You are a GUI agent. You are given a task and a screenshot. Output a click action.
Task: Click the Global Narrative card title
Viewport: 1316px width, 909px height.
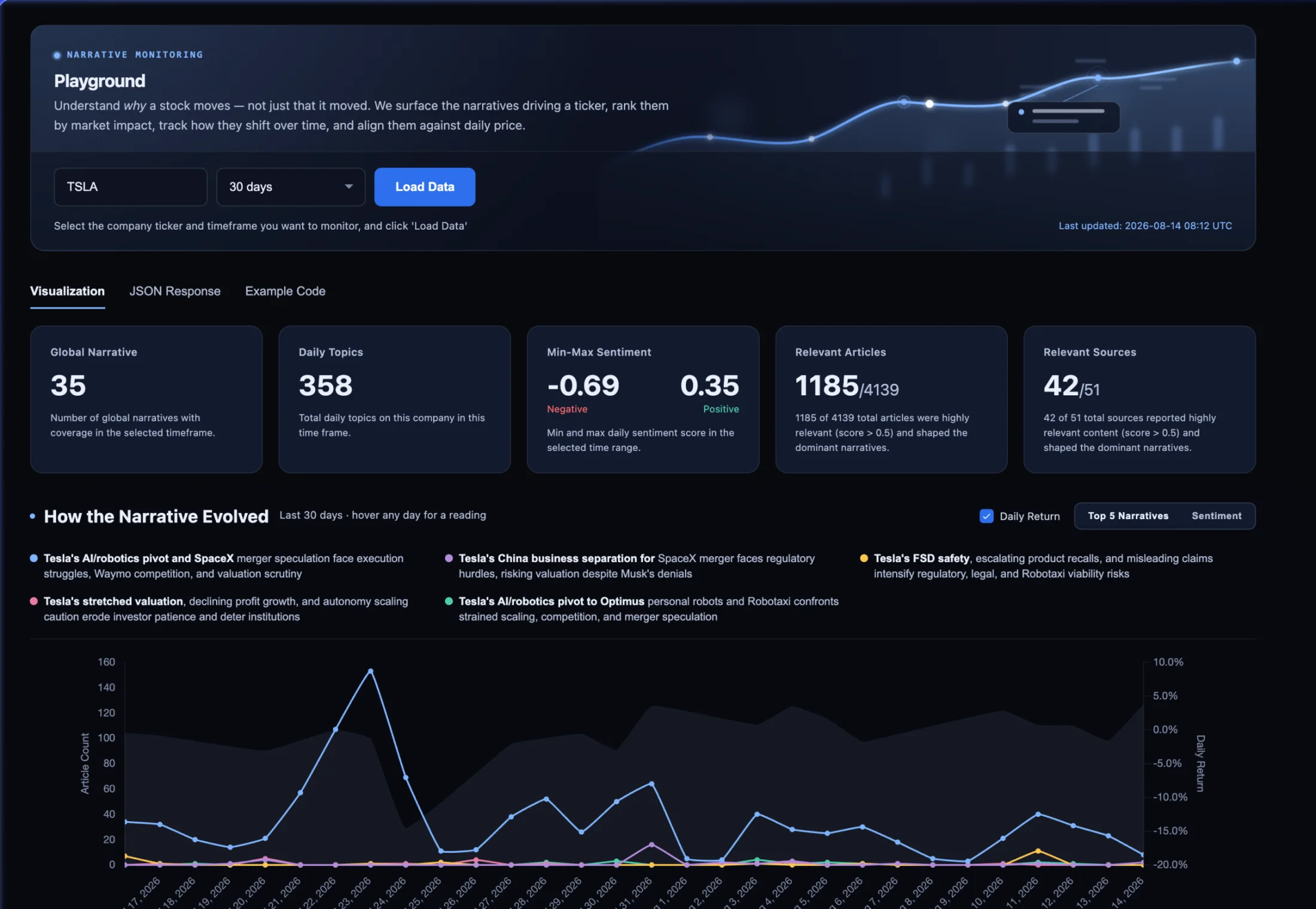click(x=94, y=352)
